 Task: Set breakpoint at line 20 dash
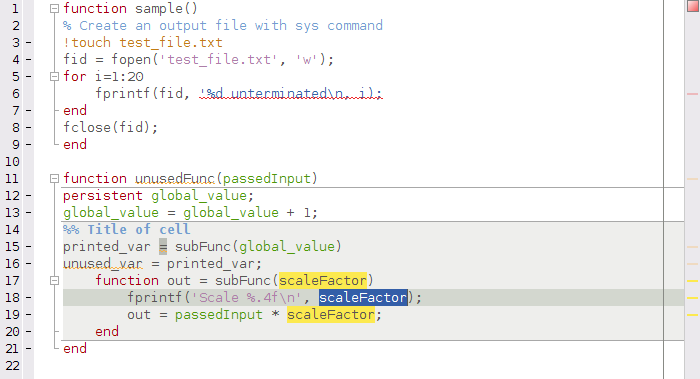(x=29, y=331)
